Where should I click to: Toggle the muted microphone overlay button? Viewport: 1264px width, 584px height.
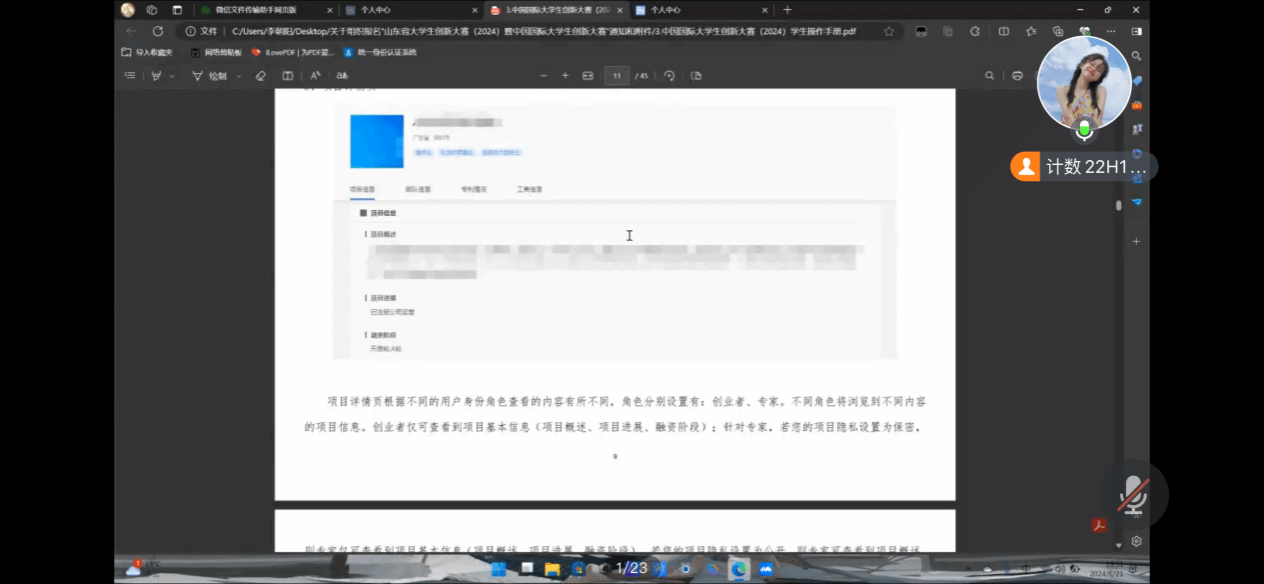click(1132, 494)
